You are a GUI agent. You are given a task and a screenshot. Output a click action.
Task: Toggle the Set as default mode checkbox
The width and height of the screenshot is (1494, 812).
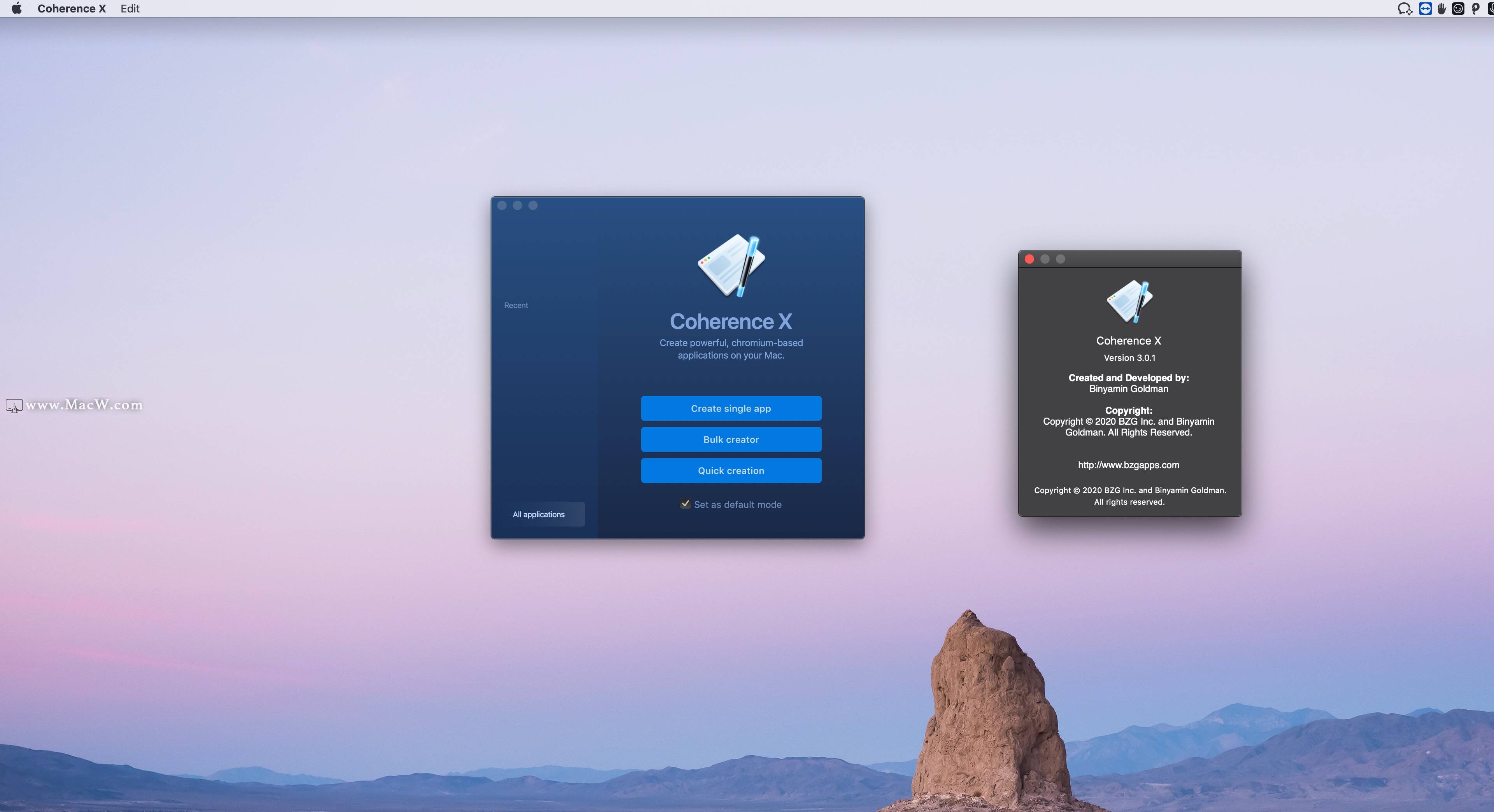[x=686, y=504]
